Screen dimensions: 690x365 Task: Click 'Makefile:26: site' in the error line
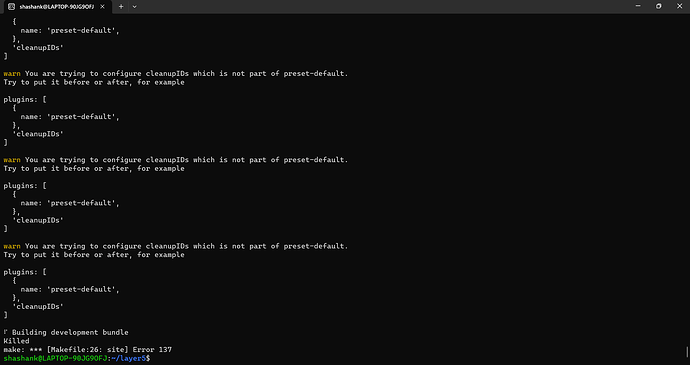click(x=88, y=350)
